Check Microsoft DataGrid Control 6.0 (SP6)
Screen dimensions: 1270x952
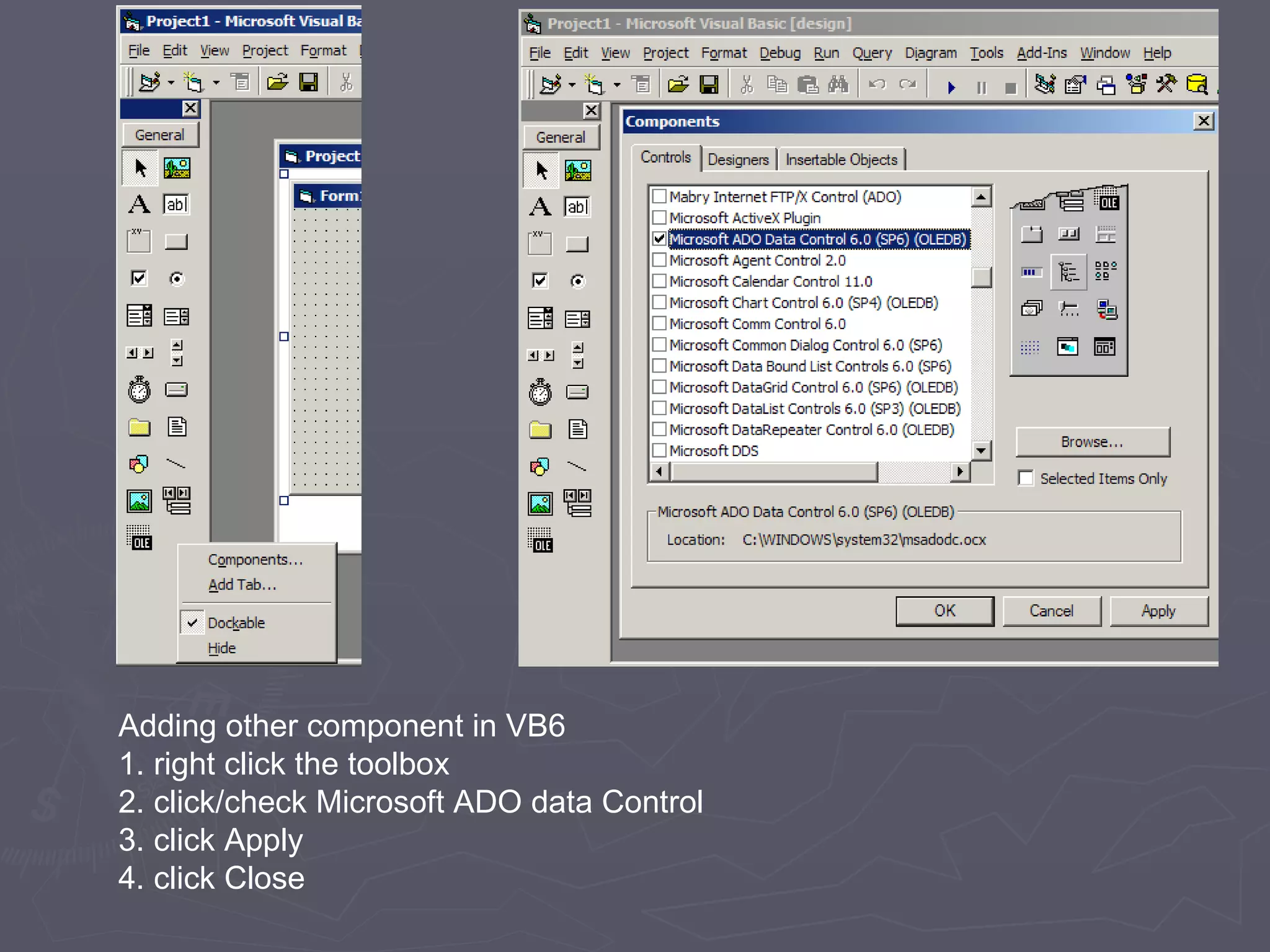[x=659, y=387]
